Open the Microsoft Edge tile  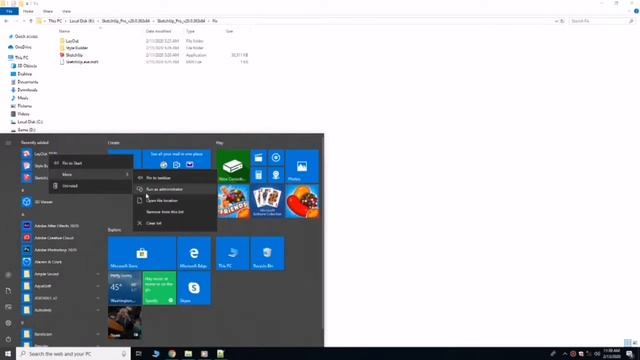point(194,253)
